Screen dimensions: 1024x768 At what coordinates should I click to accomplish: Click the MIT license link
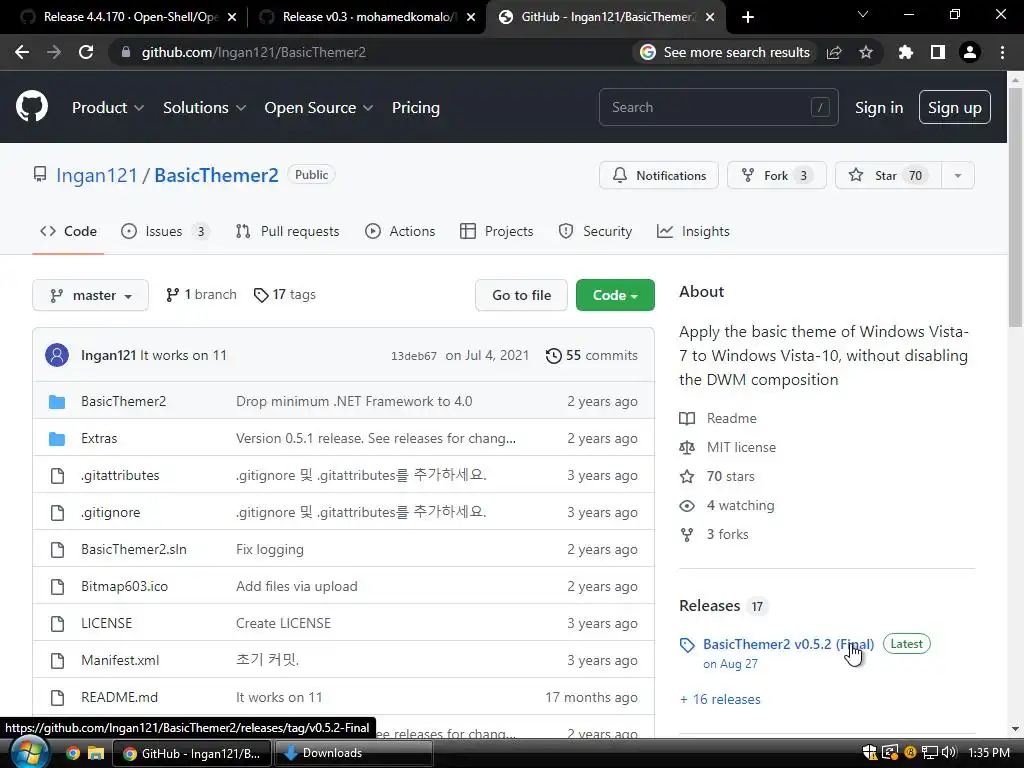(x=741, y=447)
